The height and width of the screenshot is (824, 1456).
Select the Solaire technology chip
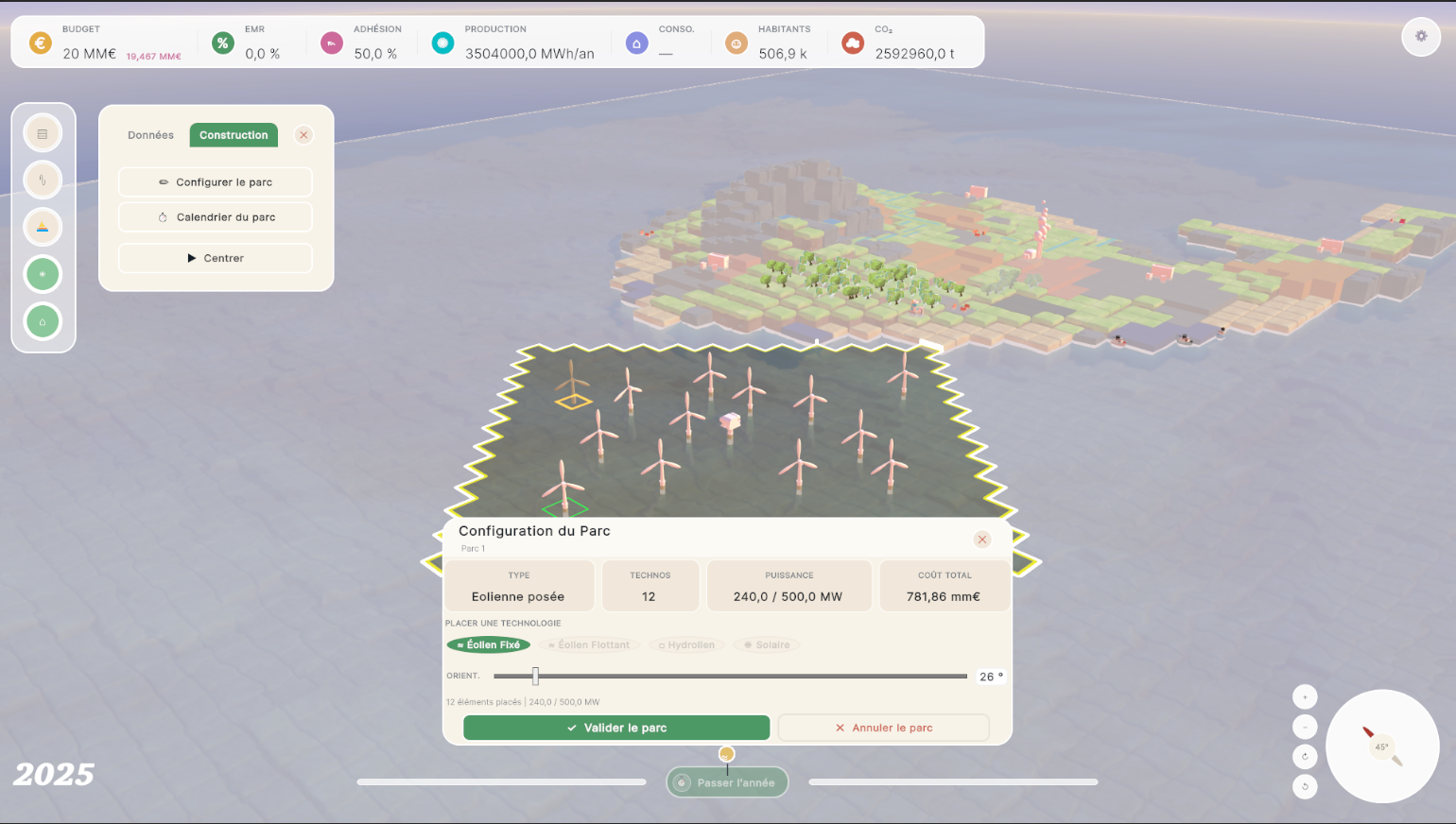click(x=767, y=645)
